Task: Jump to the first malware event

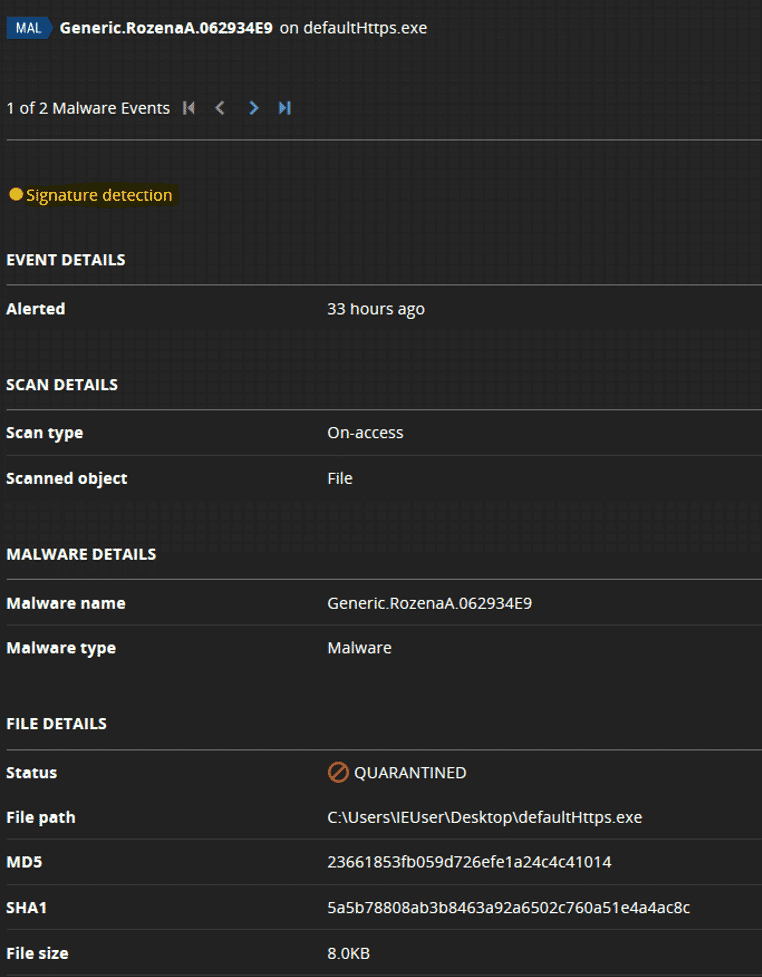Action: [x=189, y=107]
